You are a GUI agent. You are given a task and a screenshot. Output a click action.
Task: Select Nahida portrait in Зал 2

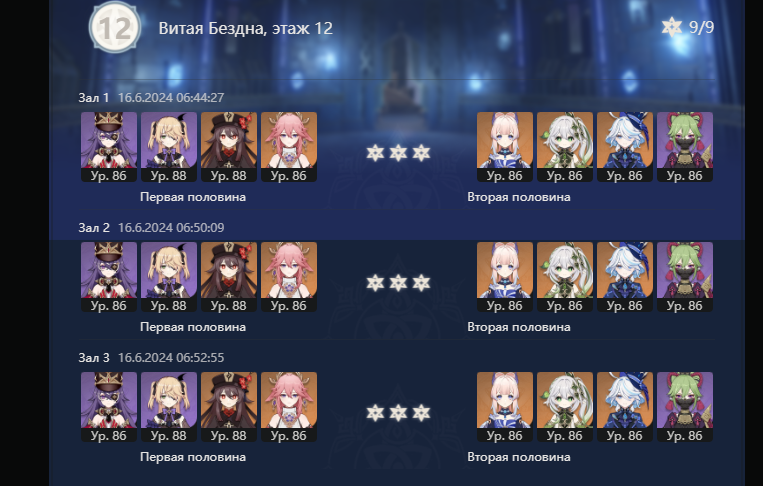coord(565,277)
